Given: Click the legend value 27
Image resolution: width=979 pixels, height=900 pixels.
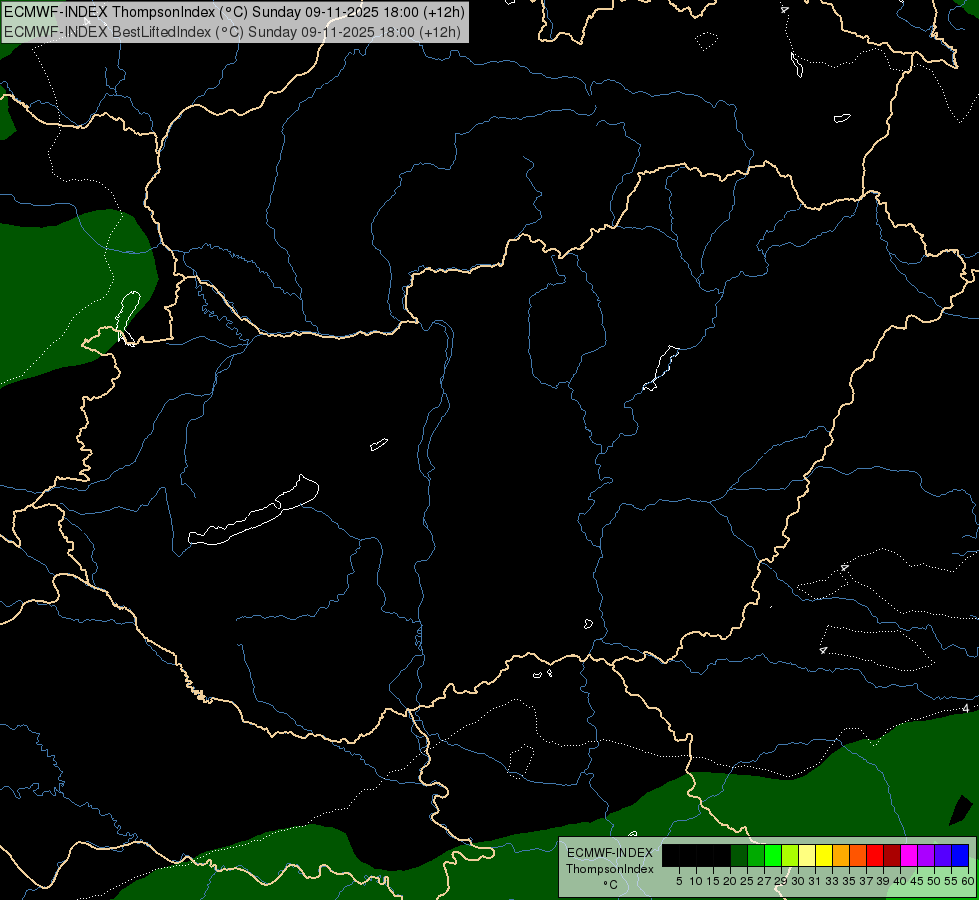Looking at the screenshot, I should tap(764, 881).
